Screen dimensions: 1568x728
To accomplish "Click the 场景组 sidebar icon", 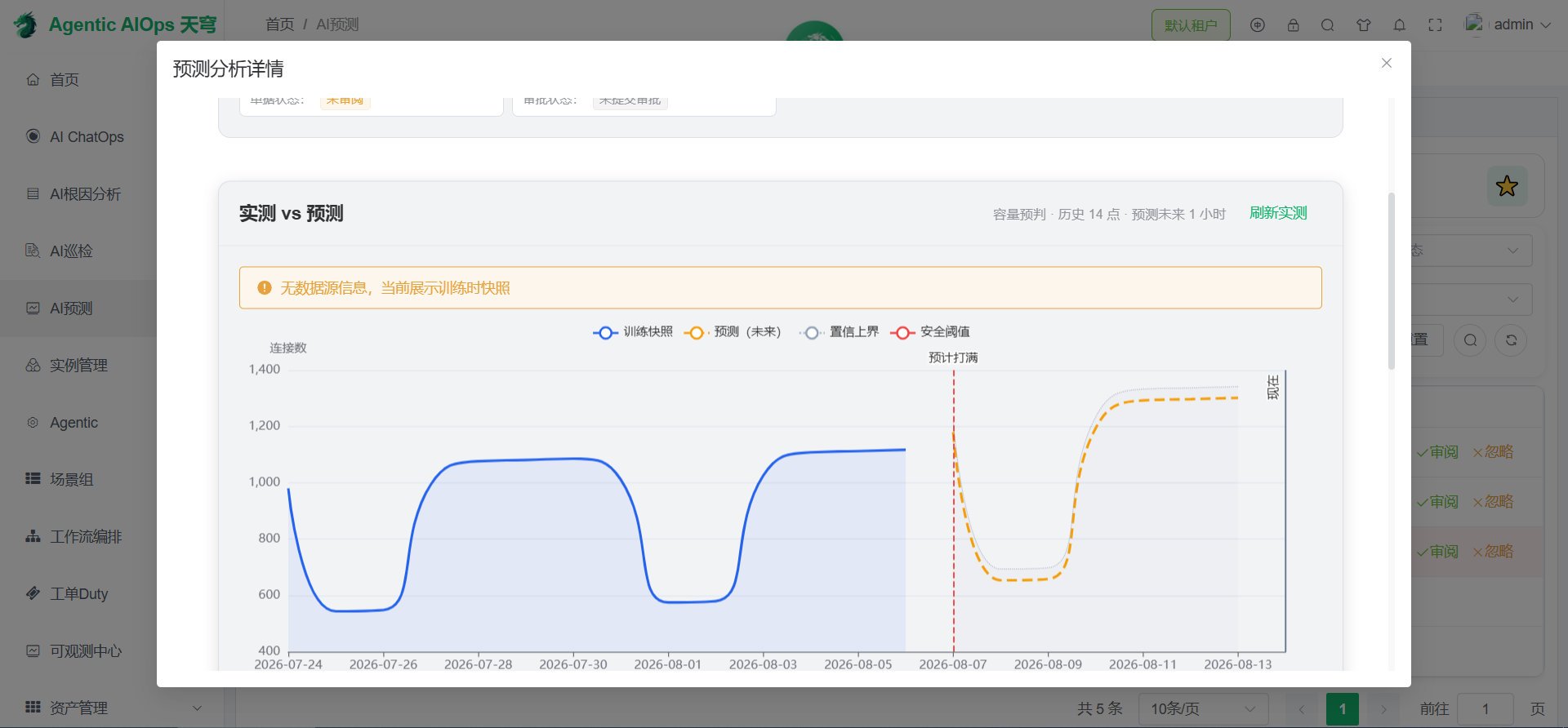I will [33, 479].
